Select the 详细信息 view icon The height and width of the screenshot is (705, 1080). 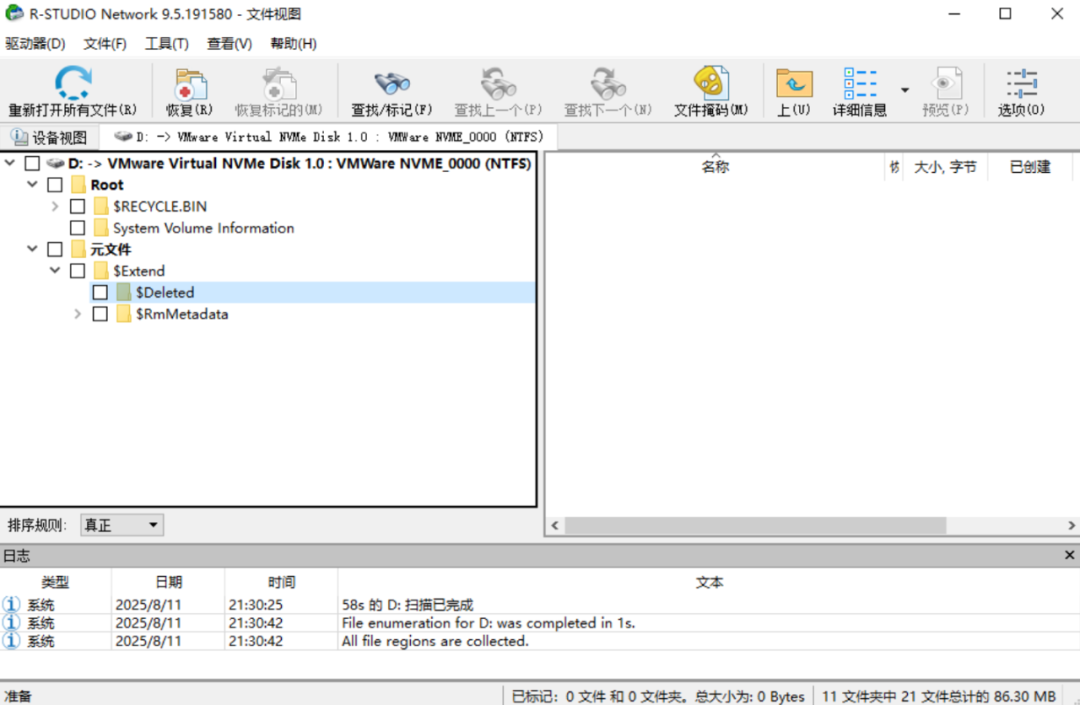tap(860, 84)
